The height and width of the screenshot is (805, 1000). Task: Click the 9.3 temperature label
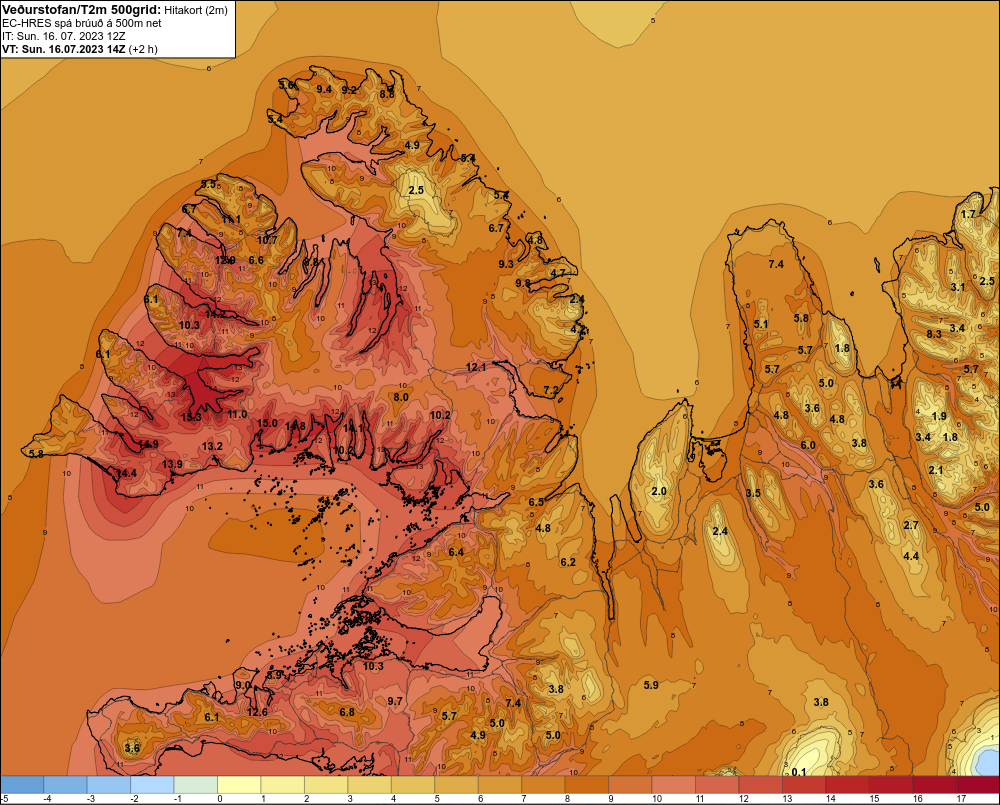pyautogui.click(x=506, y=264)
